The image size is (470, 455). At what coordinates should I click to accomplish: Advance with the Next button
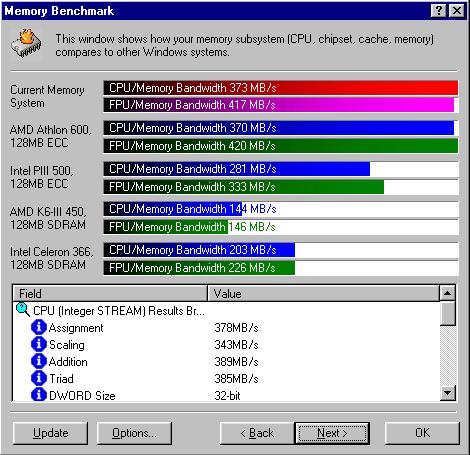point(332,433)
